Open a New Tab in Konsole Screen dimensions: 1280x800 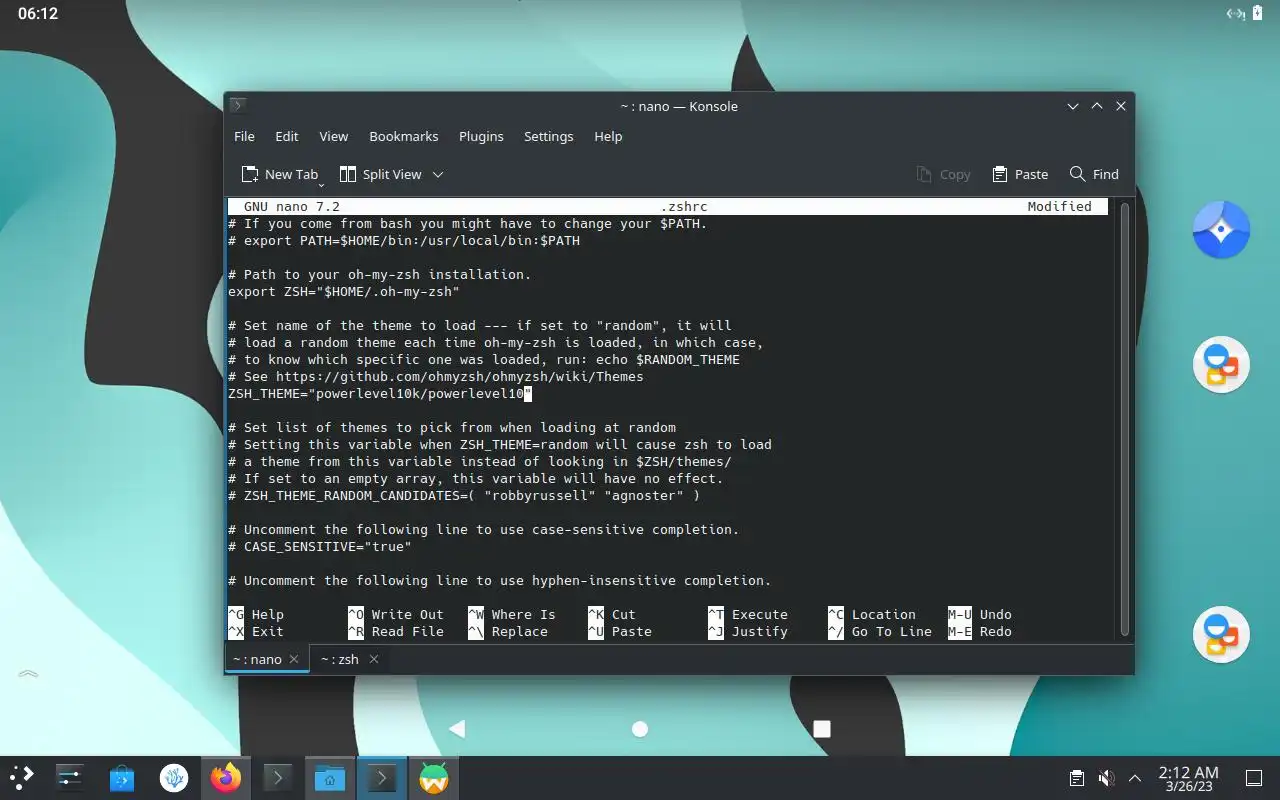click(279, 174)
